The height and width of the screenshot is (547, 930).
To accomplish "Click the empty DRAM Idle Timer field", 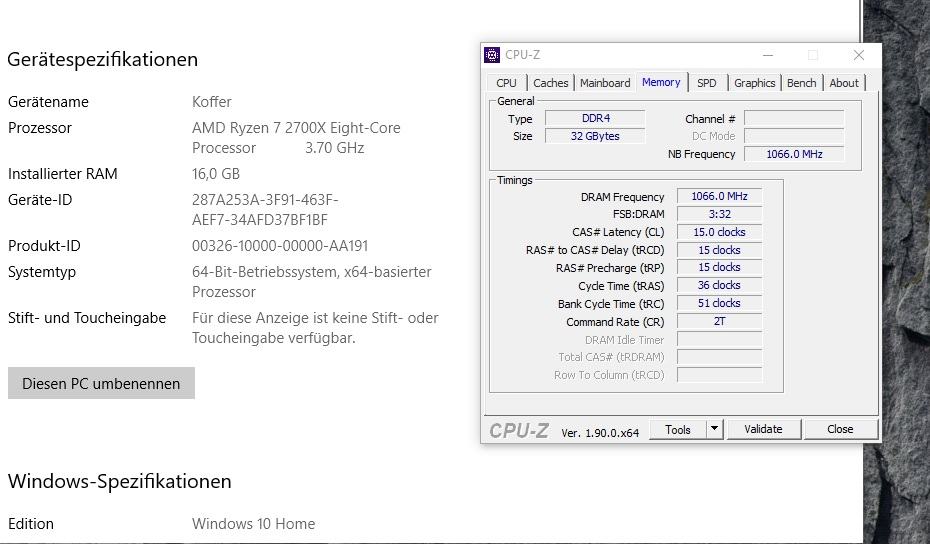I will pos(719,339).
